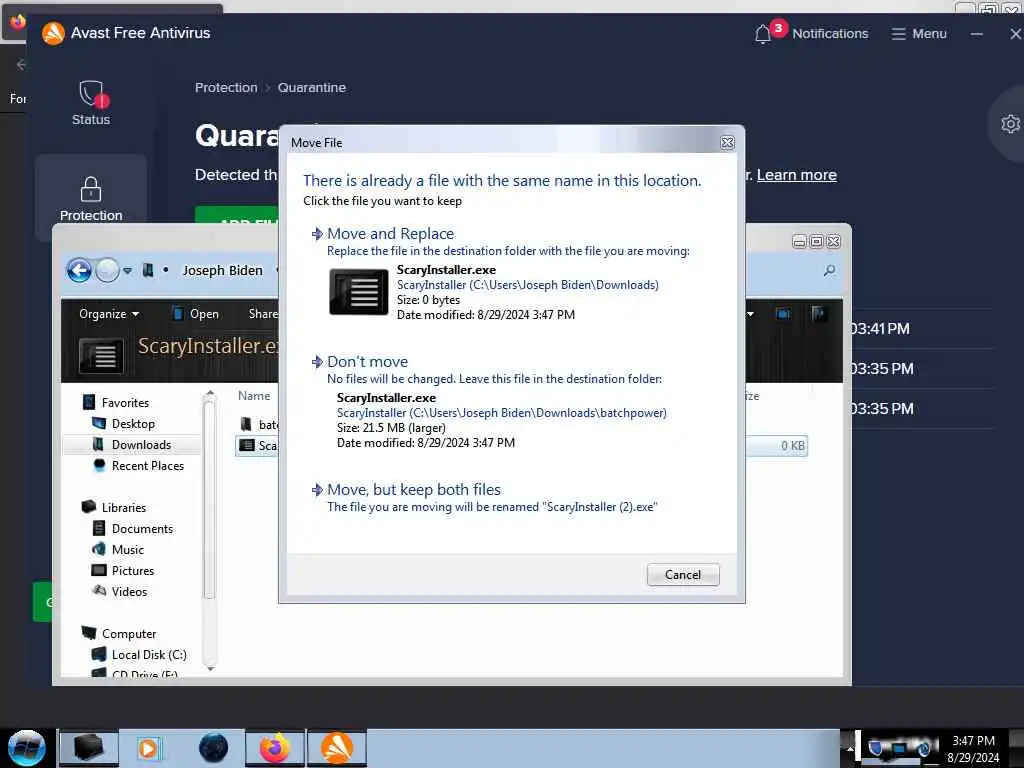This screenshot has height=768, width=1024.
Task: Click the preview pane icon in Explorer
Action: pyautogui.click(x=782, y=314)
